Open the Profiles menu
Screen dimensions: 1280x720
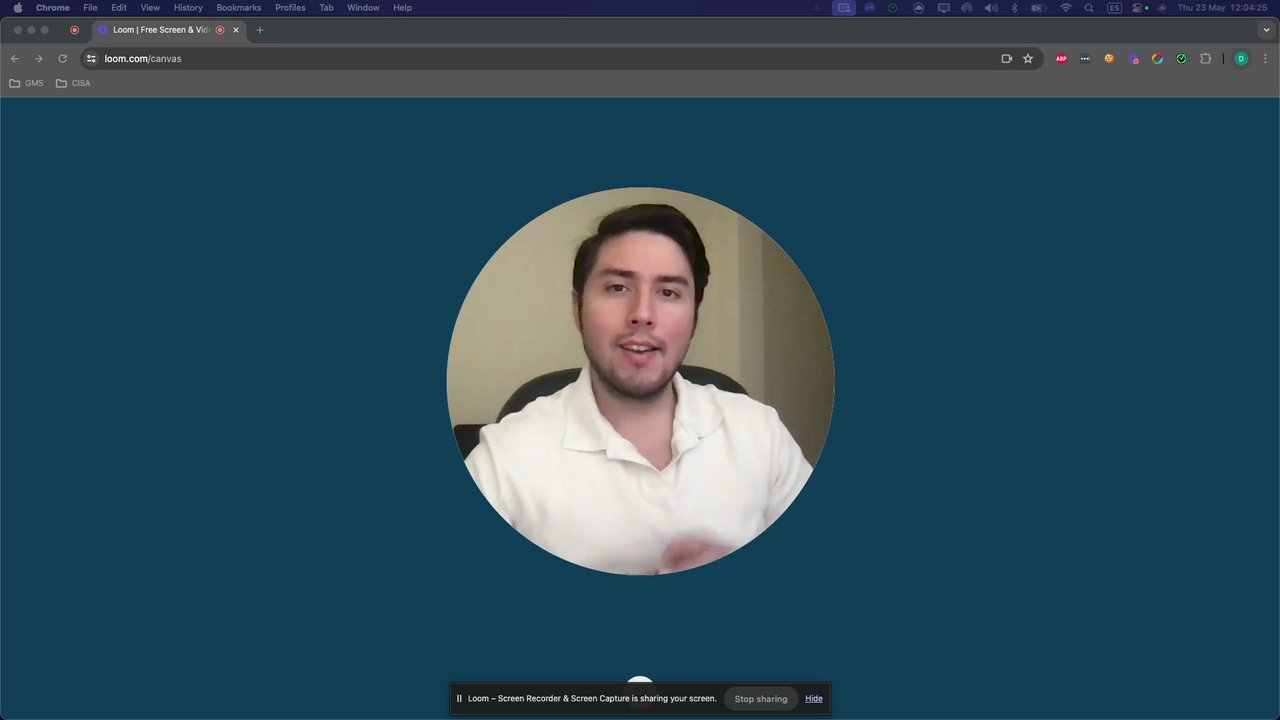290,7
